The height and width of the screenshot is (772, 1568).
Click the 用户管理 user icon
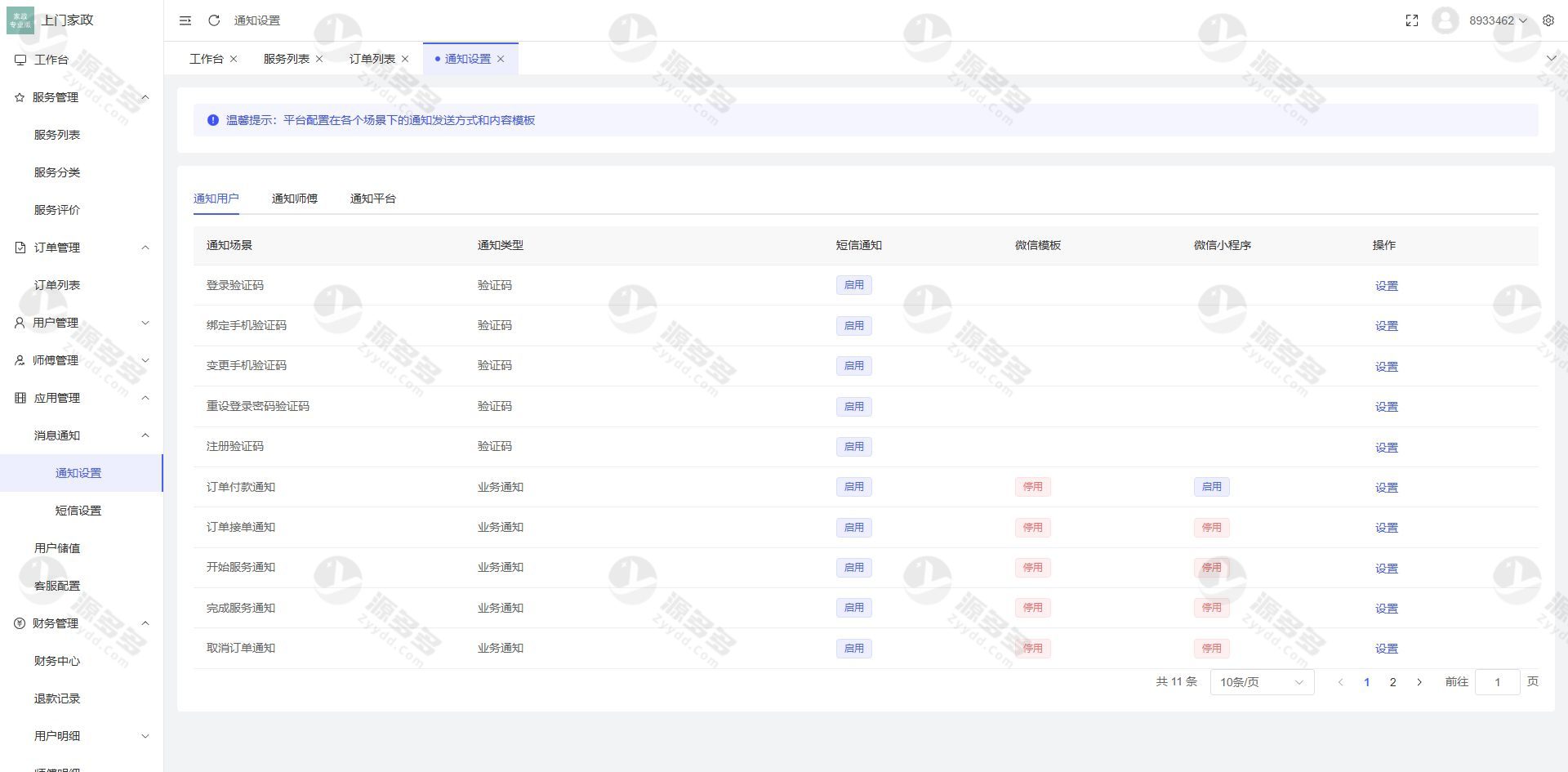point(19,322)
